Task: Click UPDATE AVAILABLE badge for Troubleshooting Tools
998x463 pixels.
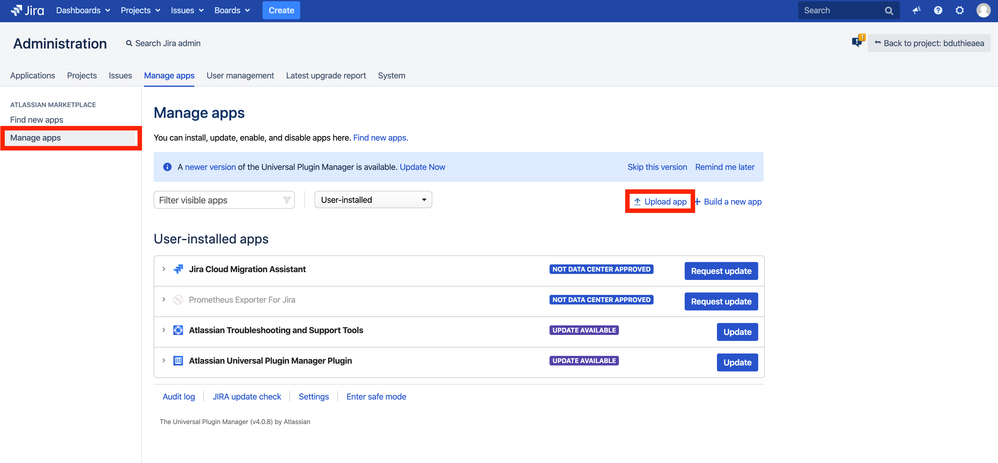Action: pos(584,331)
